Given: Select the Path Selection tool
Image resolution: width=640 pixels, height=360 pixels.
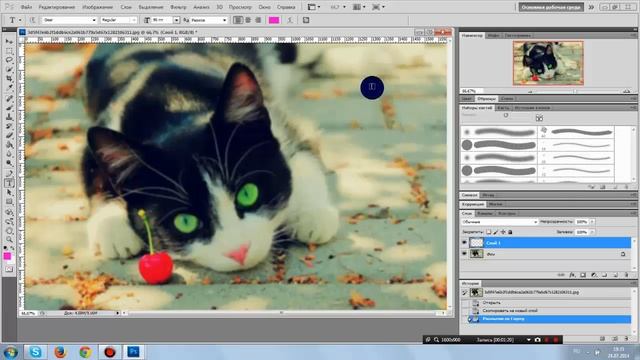Looking at the screenshot, I should pyautogui.click(x=9, y=192).
